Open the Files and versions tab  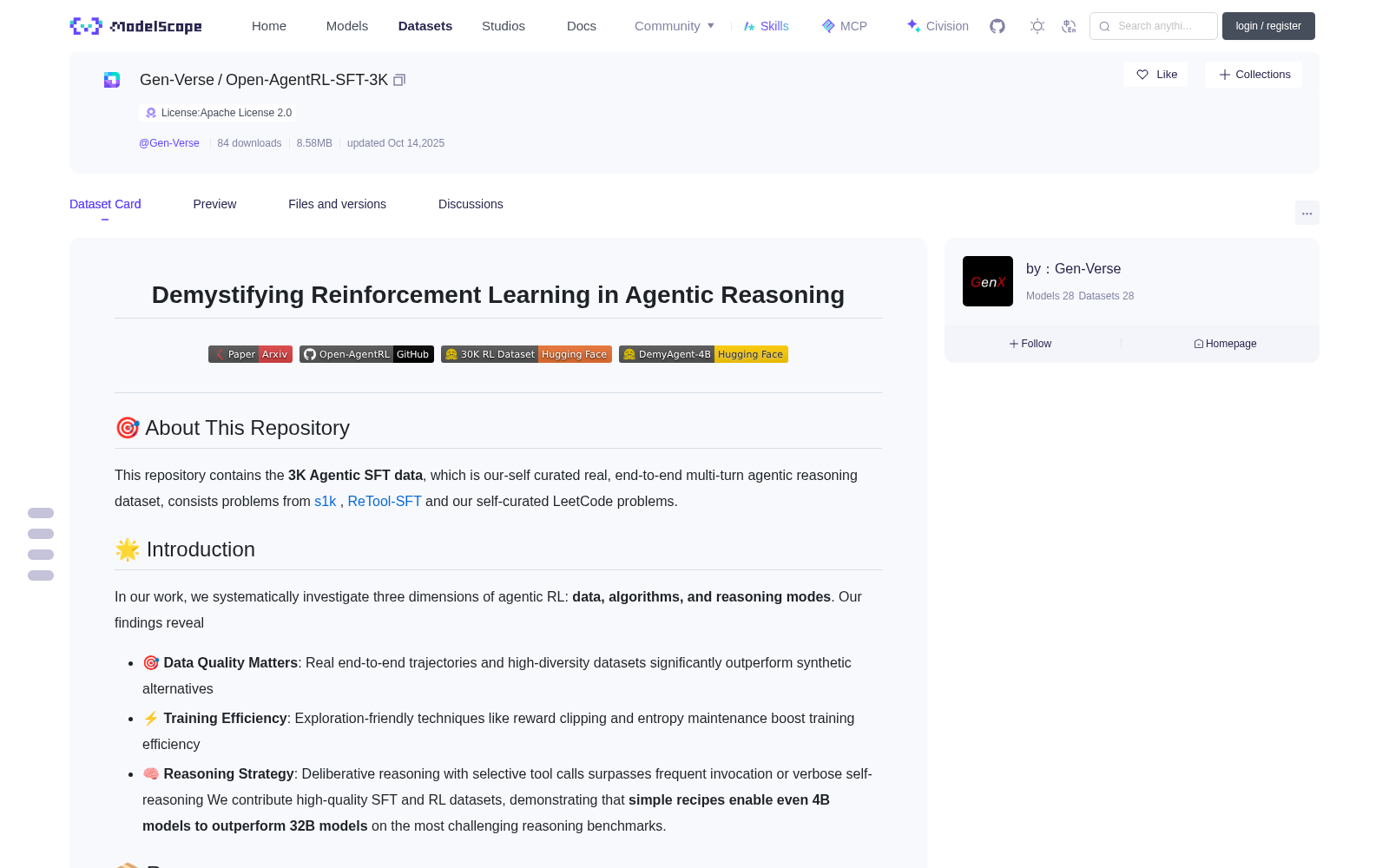[337, 204]
